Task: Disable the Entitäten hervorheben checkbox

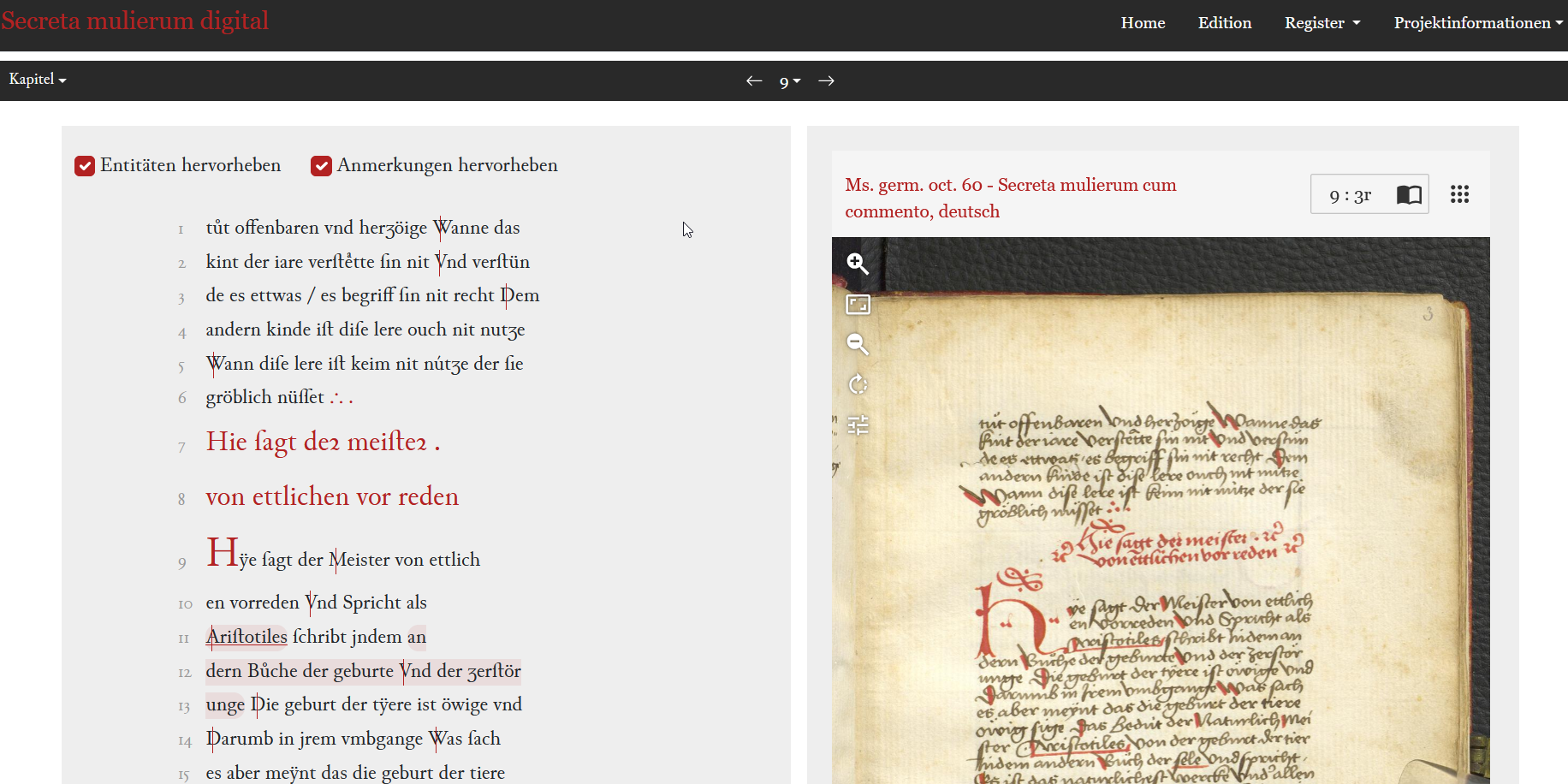Action: tap(84, 165)
